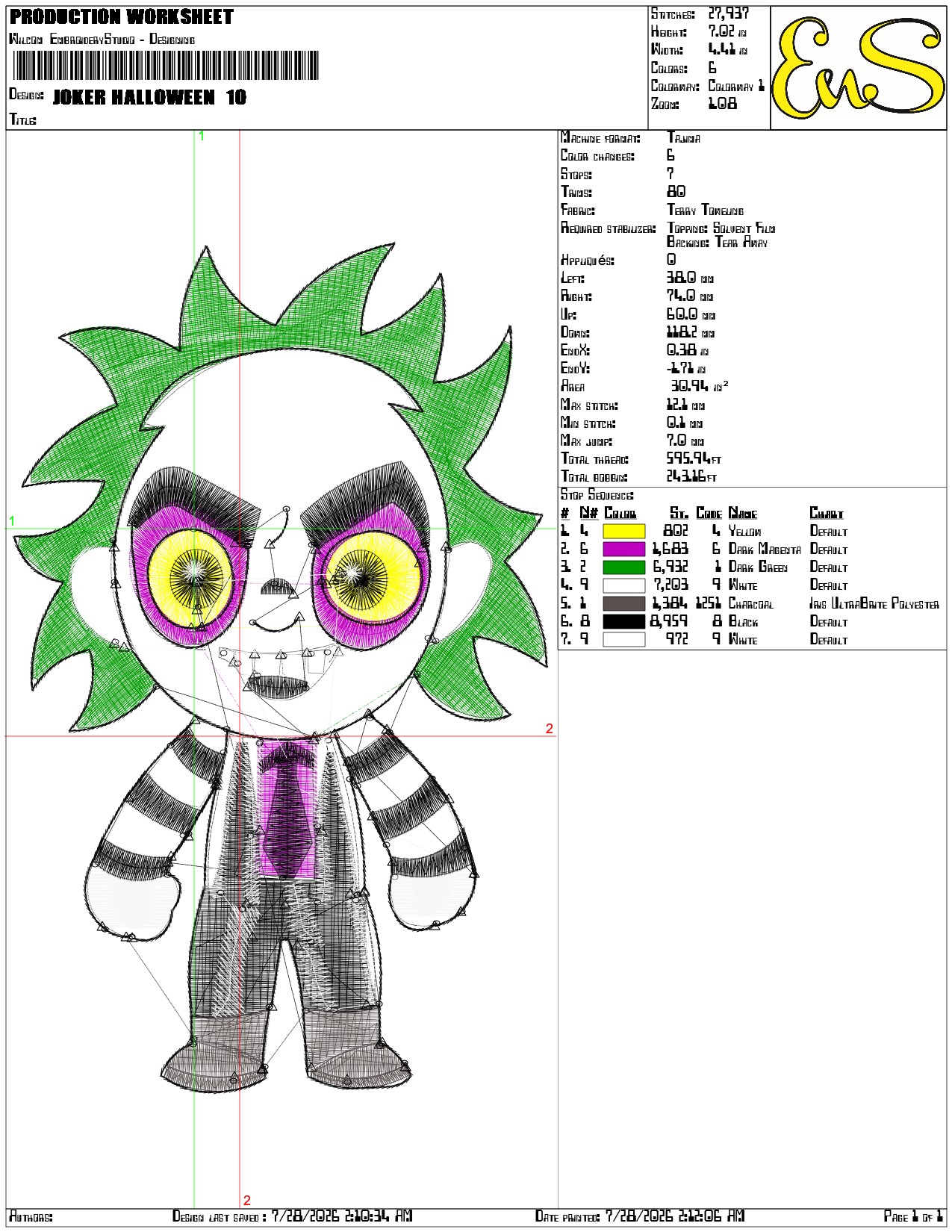This screenshot has width=952, height=1232.
Task: Click the yellow E&S logo
Action: click(x=858, y=67)
